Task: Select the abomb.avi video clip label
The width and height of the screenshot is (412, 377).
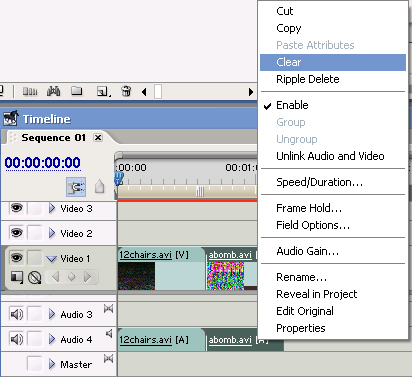Action: pyautogui.click(x=230, y=255)
